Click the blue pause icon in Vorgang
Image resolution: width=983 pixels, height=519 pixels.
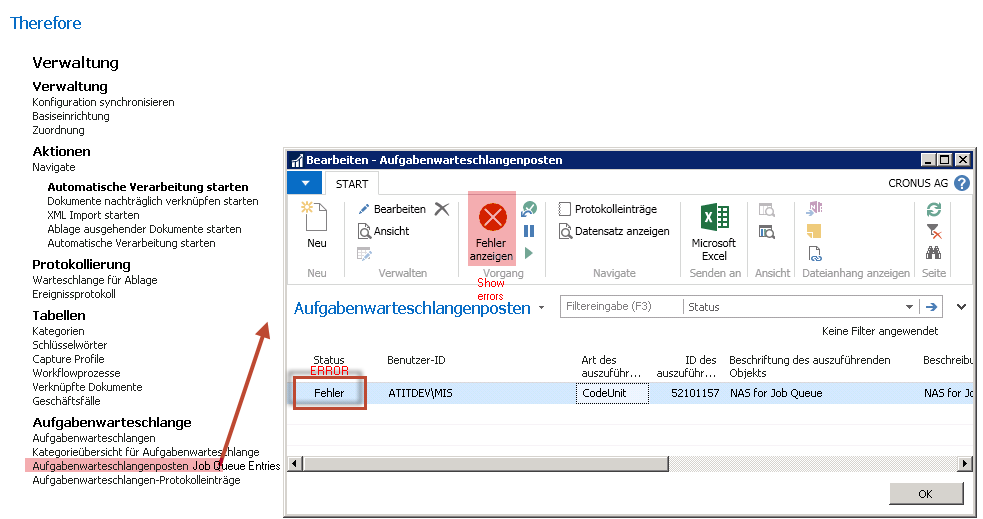pos(529,231)
